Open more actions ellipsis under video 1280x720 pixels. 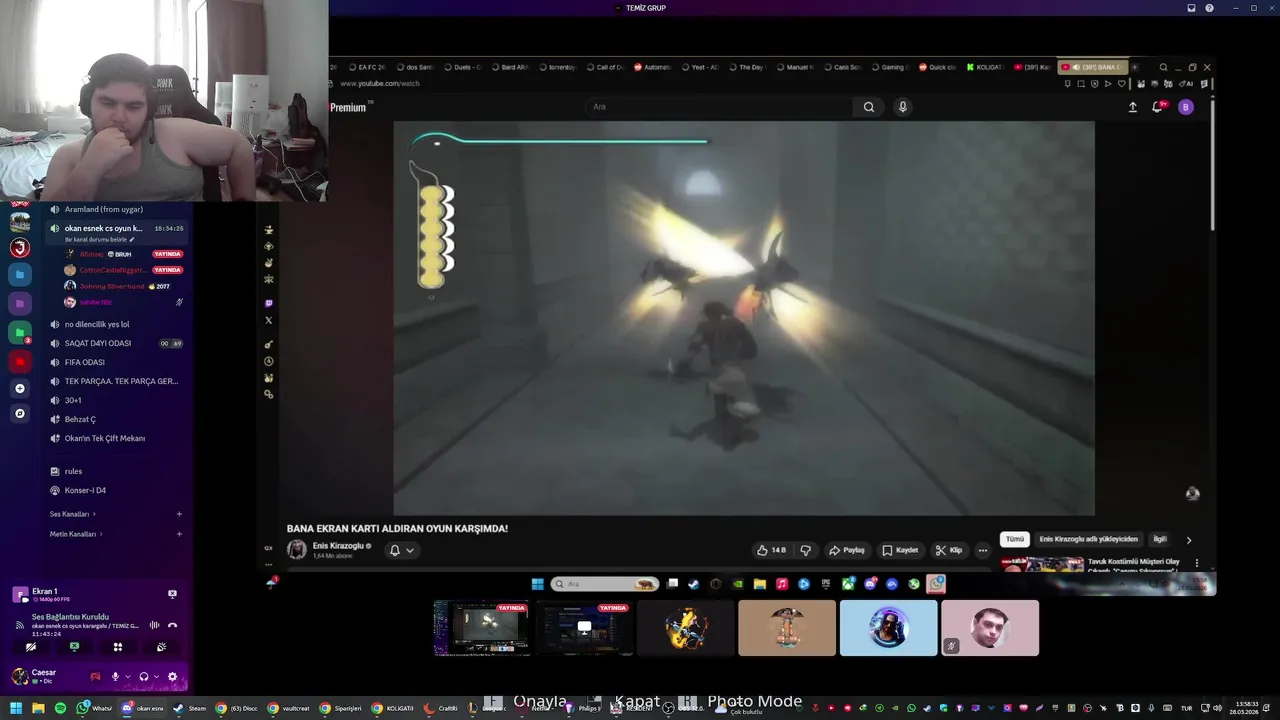tap(983, 550)
